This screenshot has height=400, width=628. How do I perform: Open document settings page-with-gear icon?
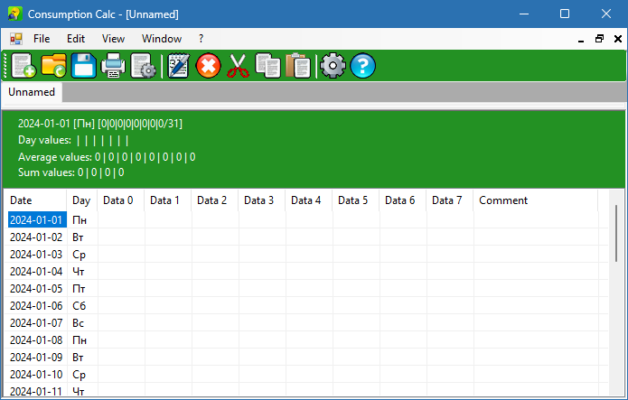[x=143, y=66]
